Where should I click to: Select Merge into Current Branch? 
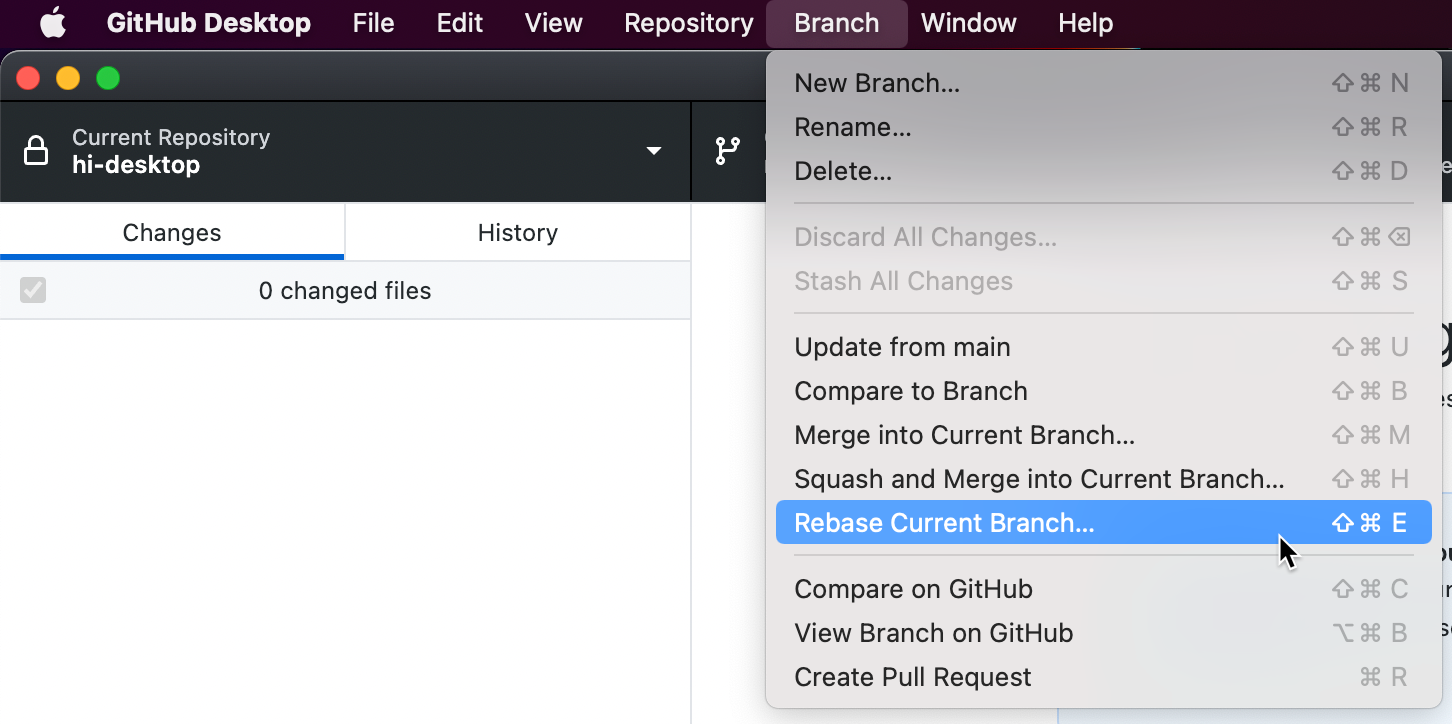[x=964, y=435]
